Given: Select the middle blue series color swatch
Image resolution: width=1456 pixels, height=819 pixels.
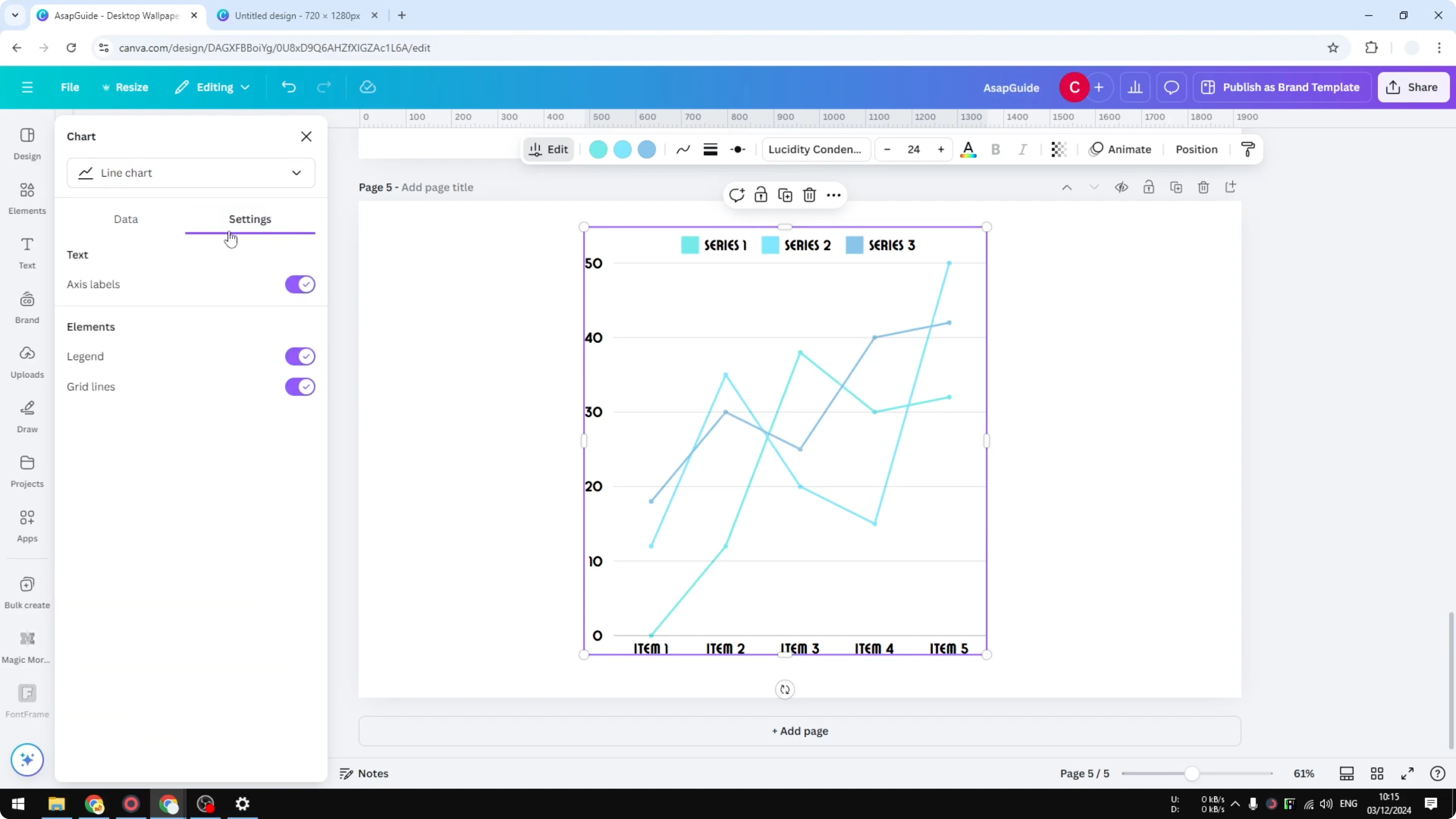Looking at the screenshot, I should coord(622,149).
